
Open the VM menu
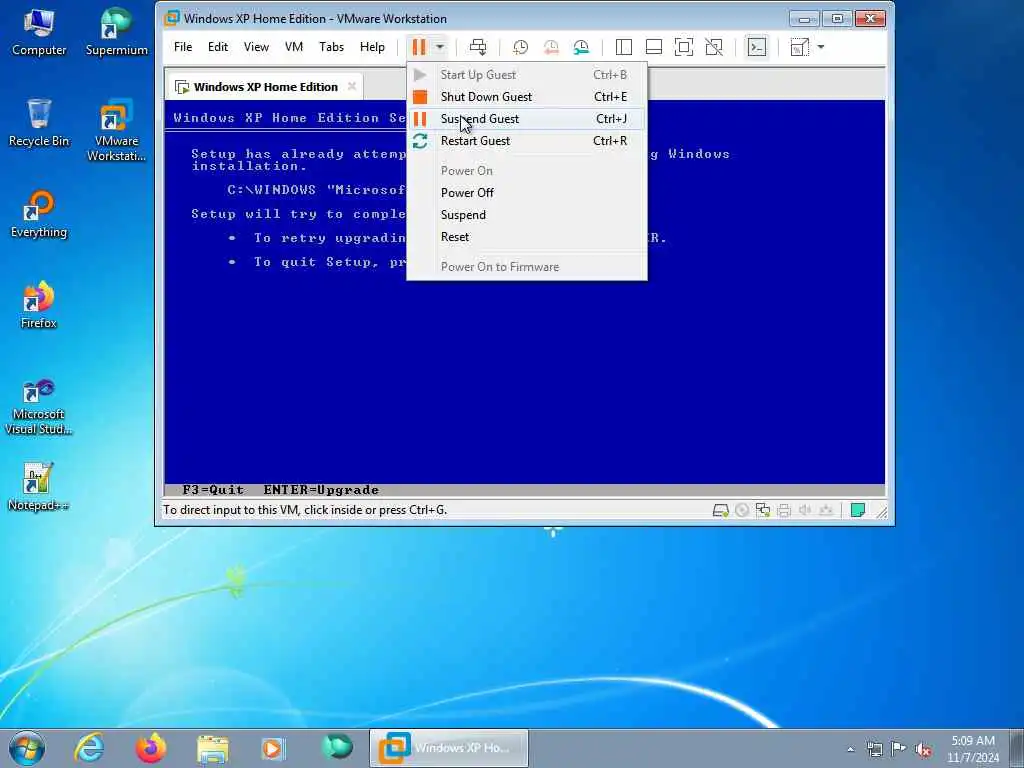(294, 47)
